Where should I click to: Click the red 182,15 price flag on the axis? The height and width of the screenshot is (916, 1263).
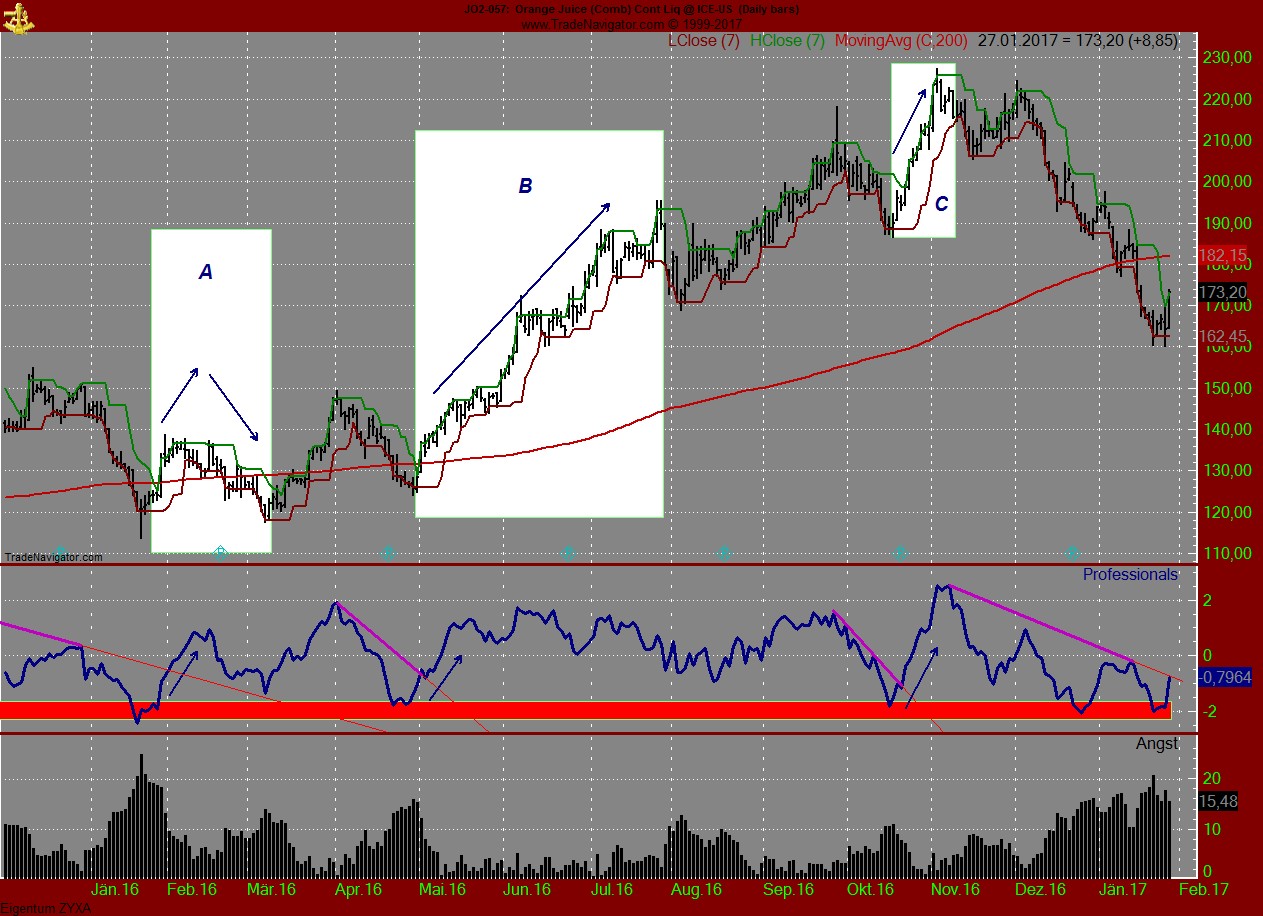(x=1222, y=256)
